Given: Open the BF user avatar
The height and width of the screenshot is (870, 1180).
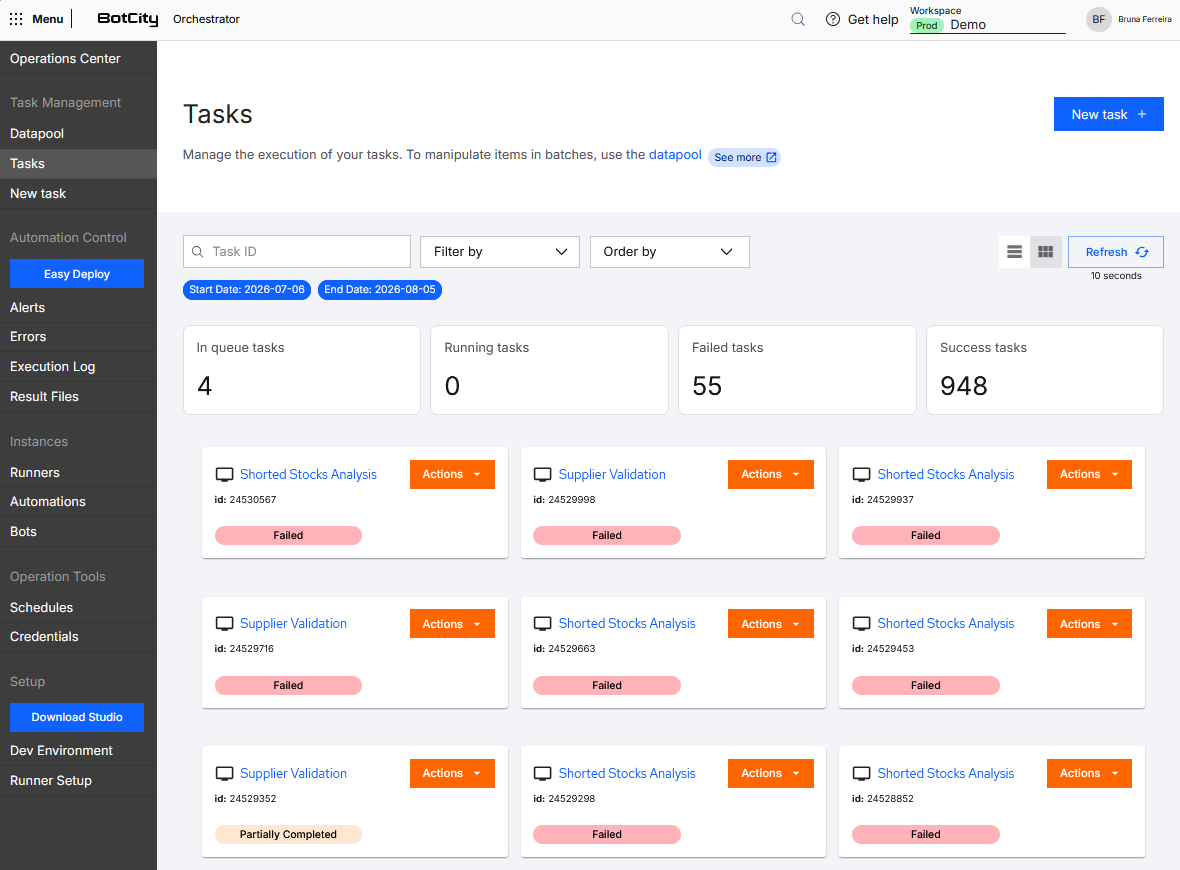Looking at the screenshot, I should (1098, 19).
